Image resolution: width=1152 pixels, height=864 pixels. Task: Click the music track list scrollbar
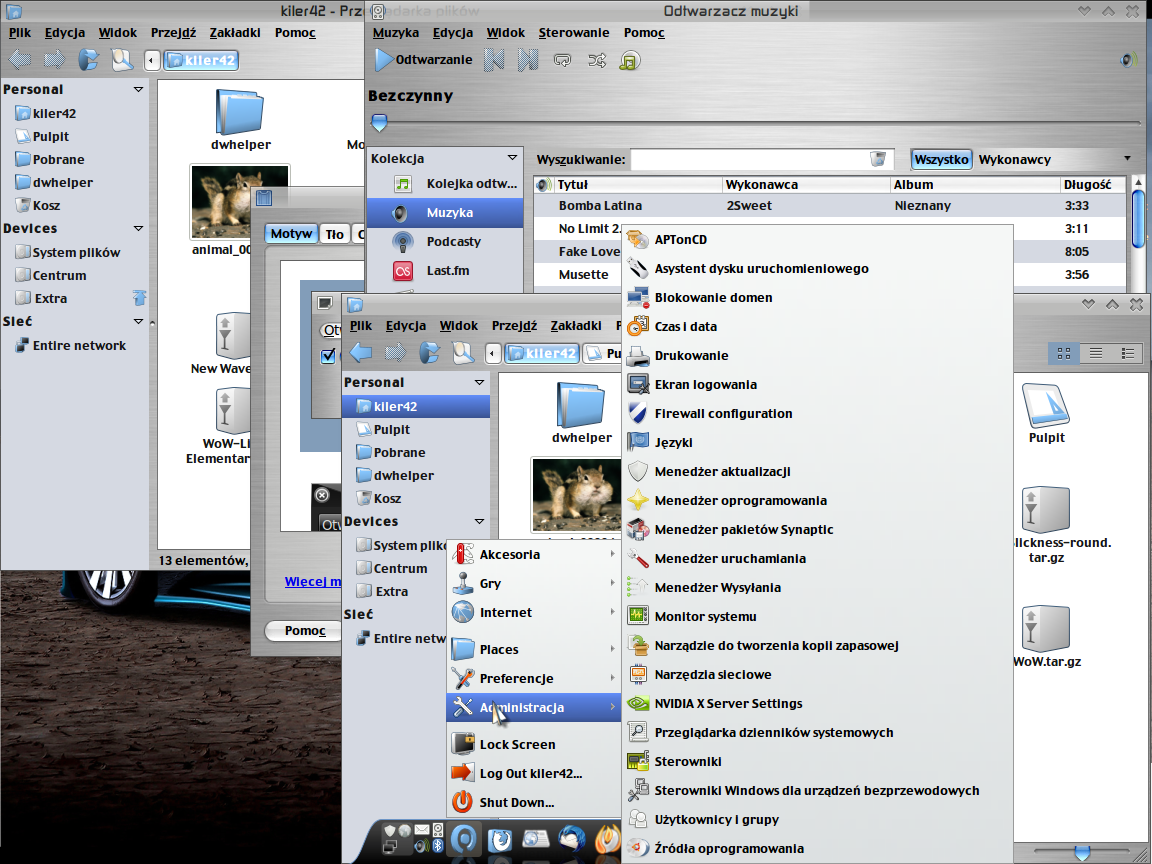coord(1138,220)
